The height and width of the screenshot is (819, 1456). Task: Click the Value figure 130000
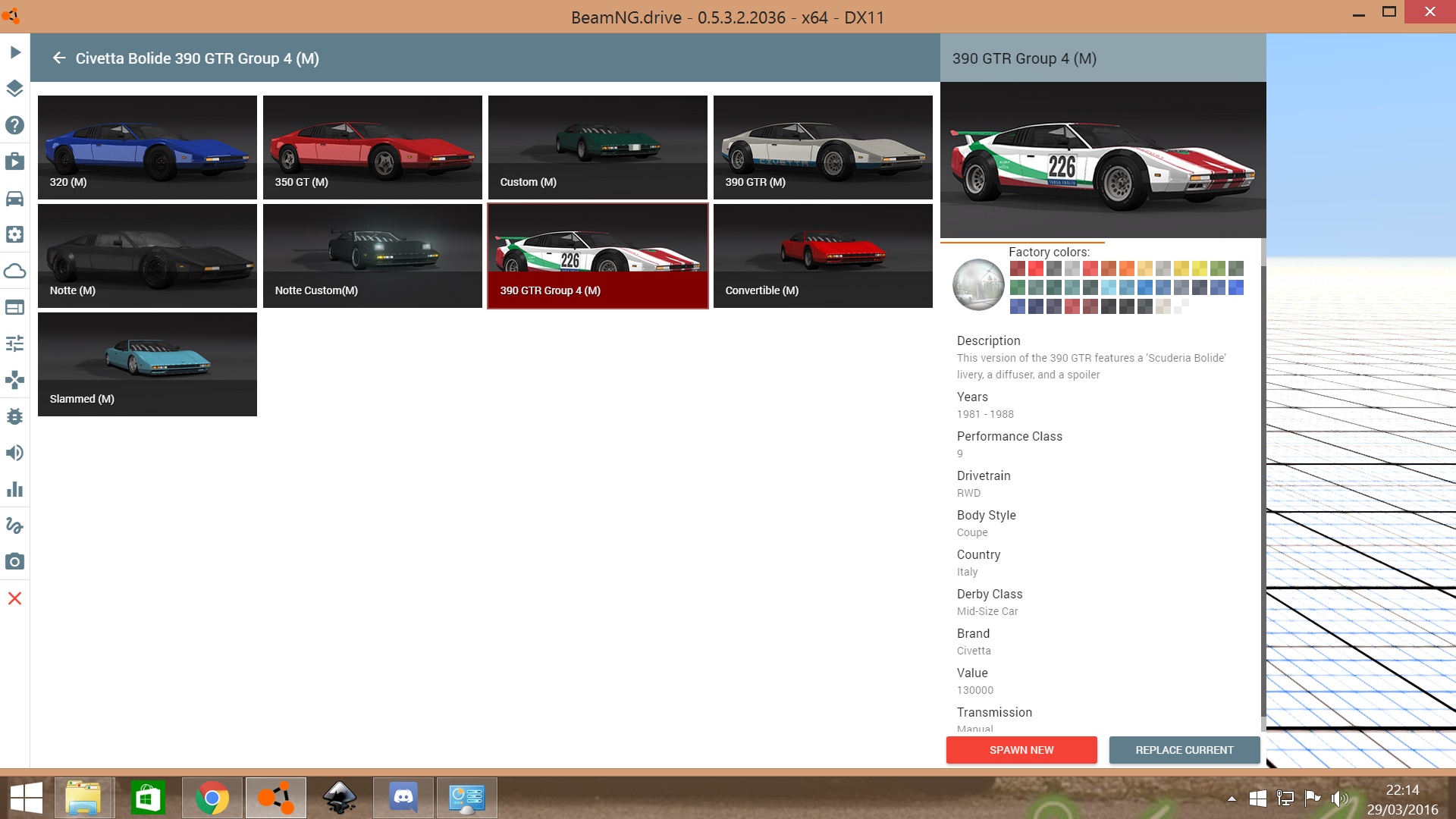[x=974, y=690]
